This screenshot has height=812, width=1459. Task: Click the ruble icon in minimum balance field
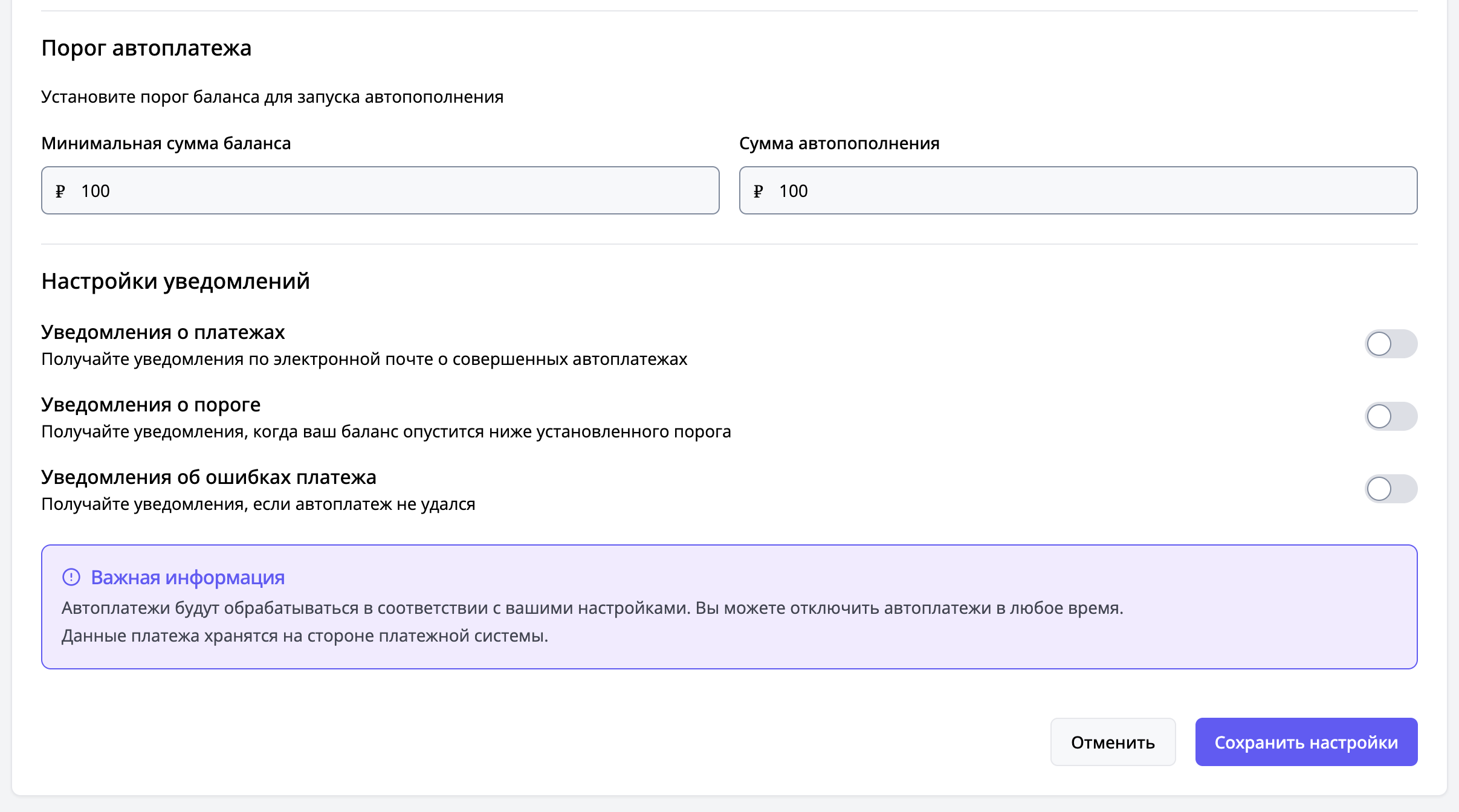click(x=60, y=192)
